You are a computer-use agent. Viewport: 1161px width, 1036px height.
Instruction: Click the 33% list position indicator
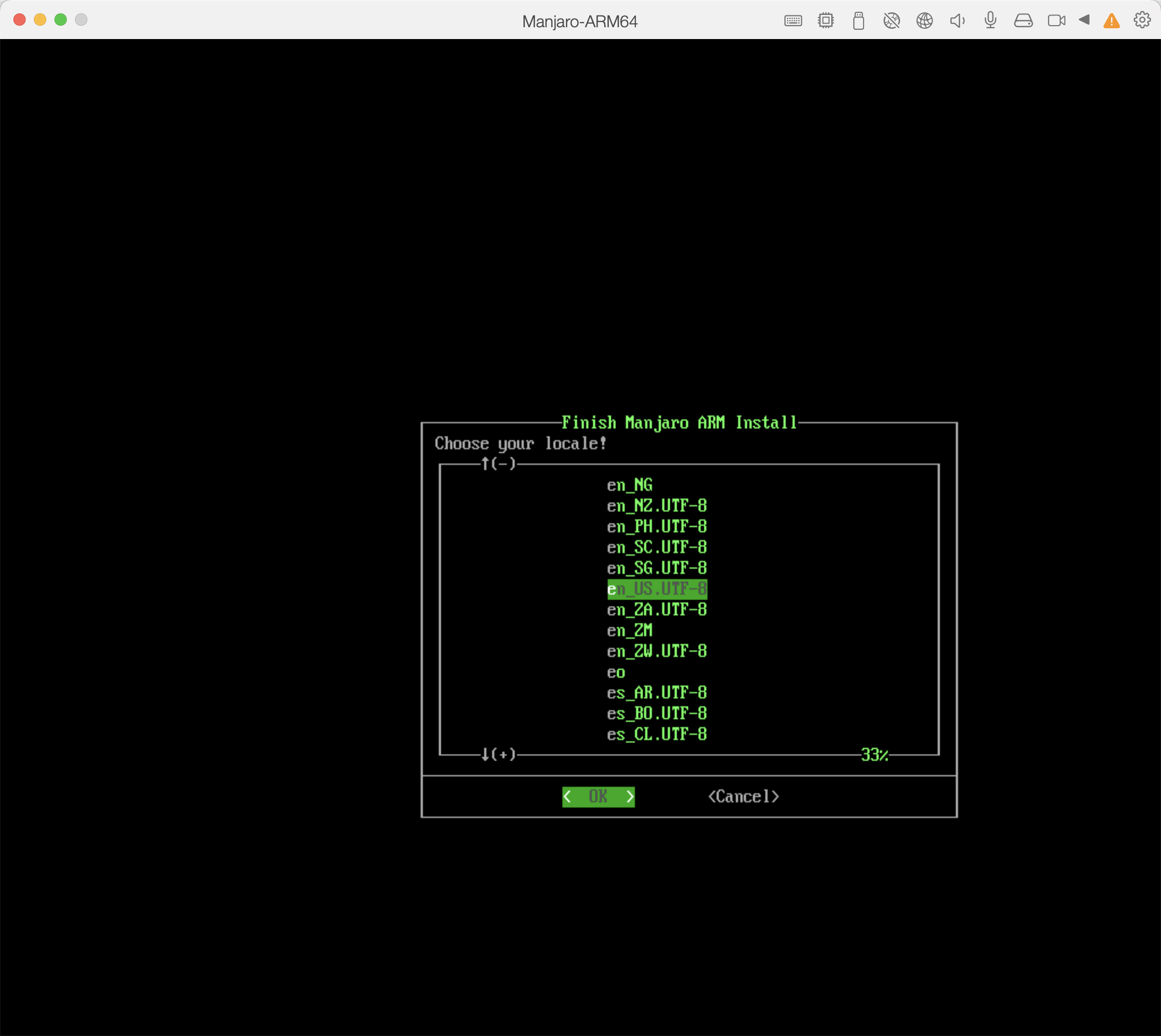point(875,755)
